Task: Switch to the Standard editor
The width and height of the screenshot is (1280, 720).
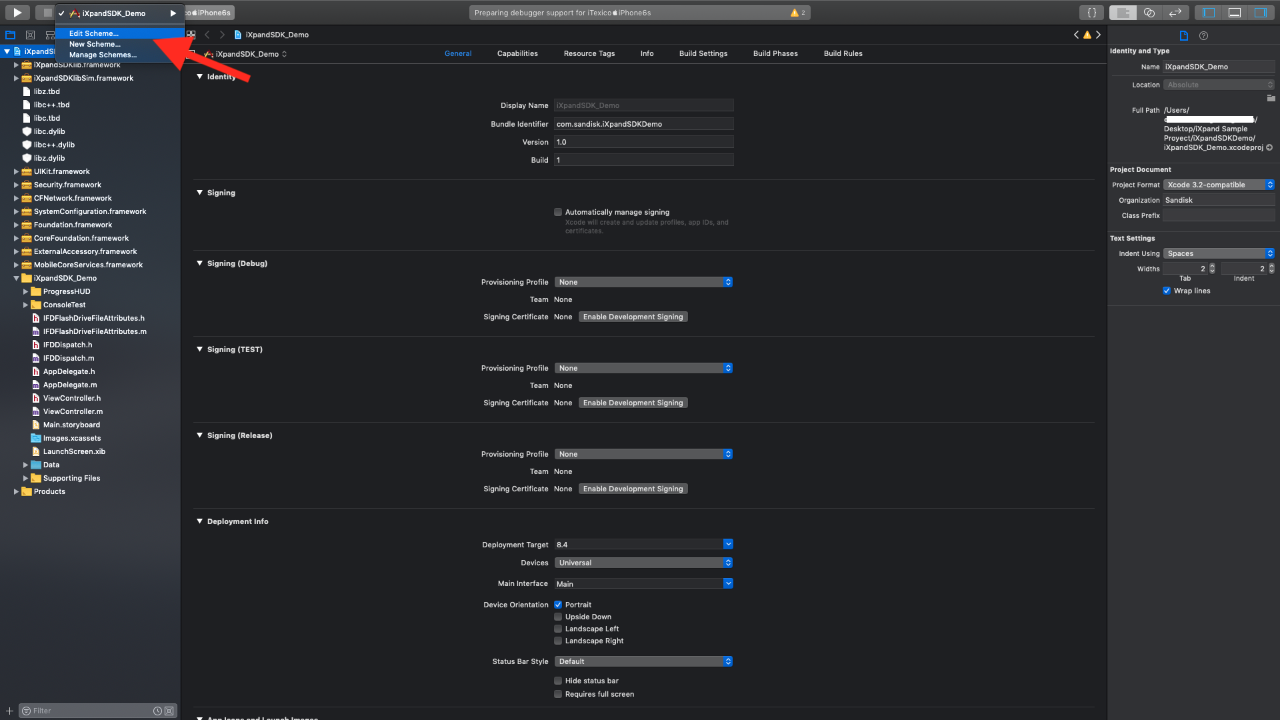Action: coord(1125,13)
